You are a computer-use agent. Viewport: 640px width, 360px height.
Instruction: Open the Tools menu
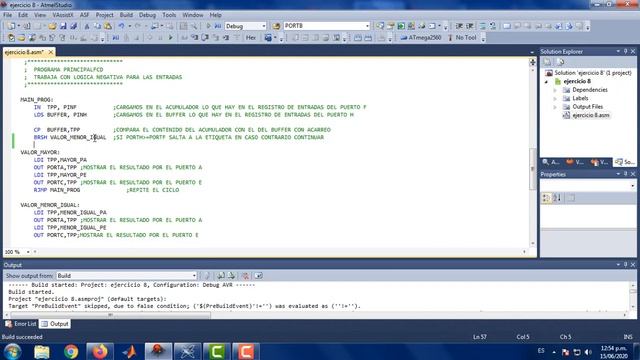[x=169, y=15]
